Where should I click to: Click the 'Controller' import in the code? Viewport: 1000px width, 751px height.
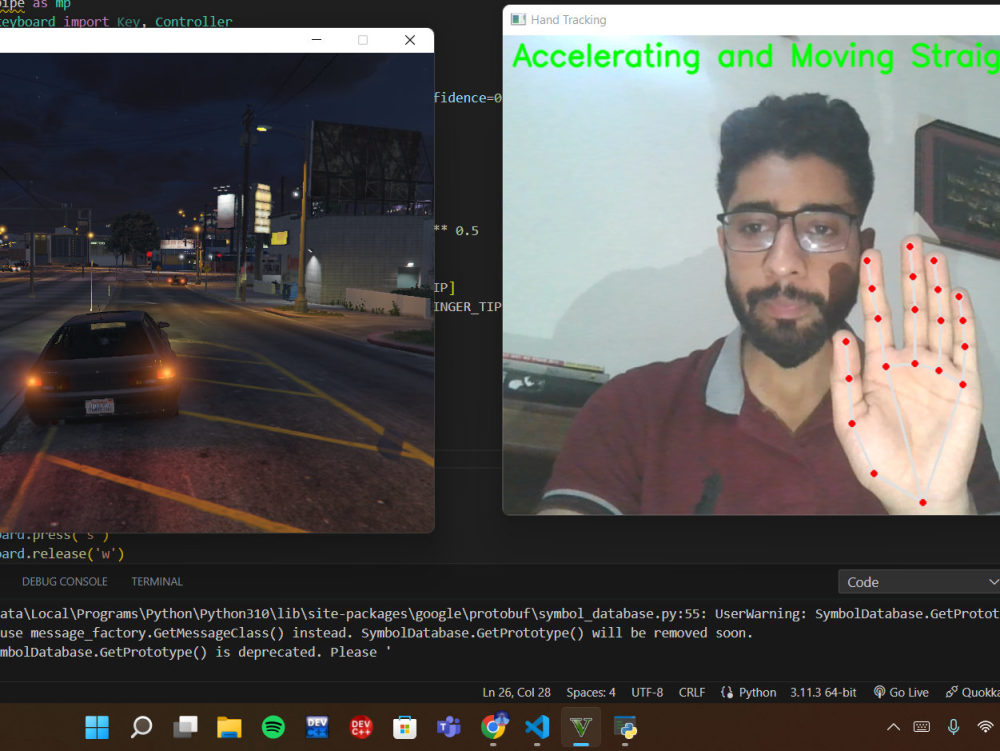[x=193, y=22]
